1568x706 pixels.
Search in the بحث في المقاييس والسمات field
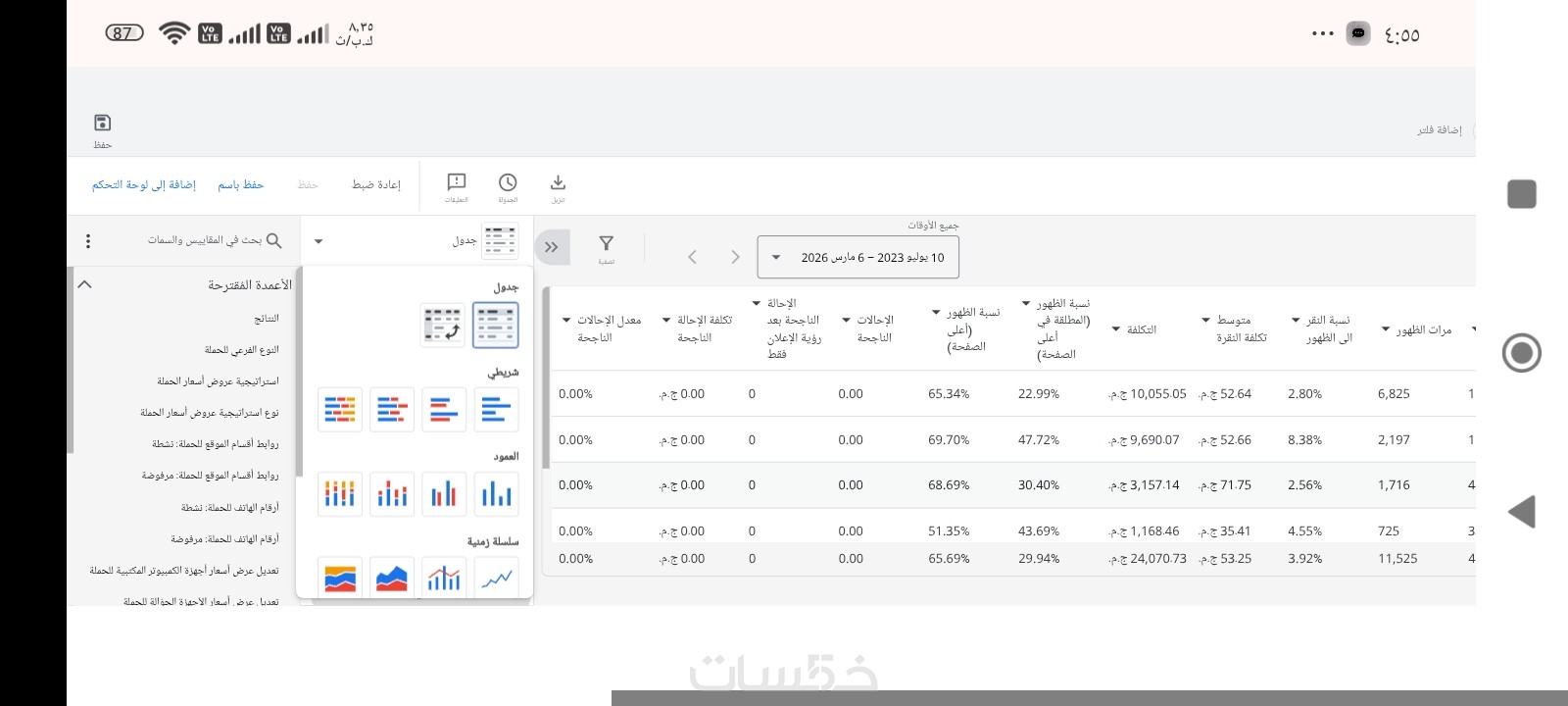tap(204, 240)
